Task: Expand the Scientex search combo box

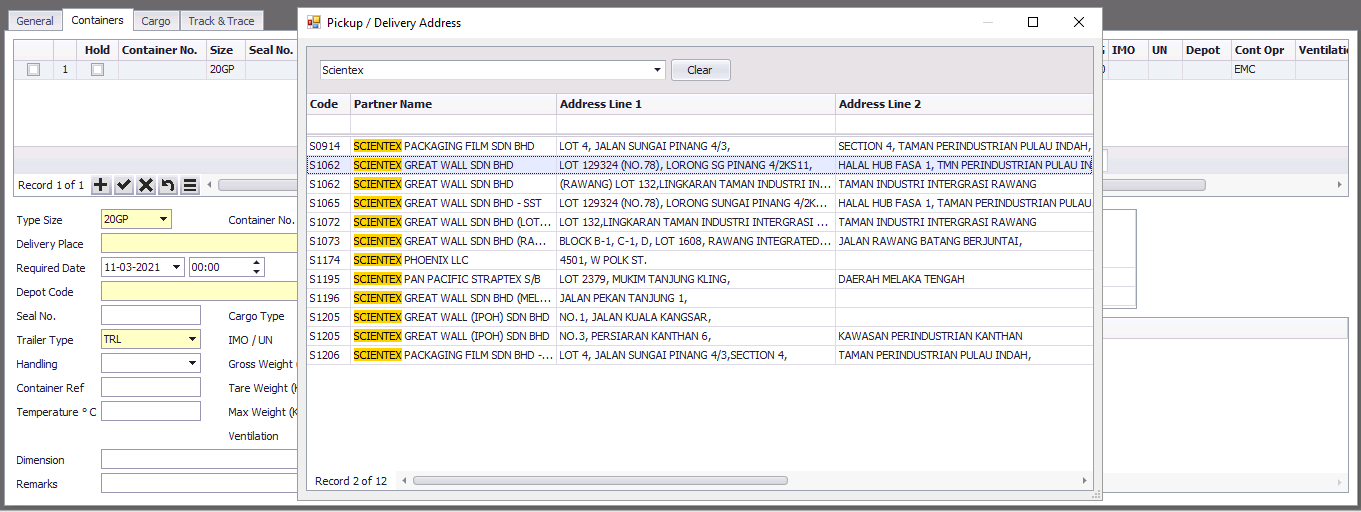Action: (657, 70)
